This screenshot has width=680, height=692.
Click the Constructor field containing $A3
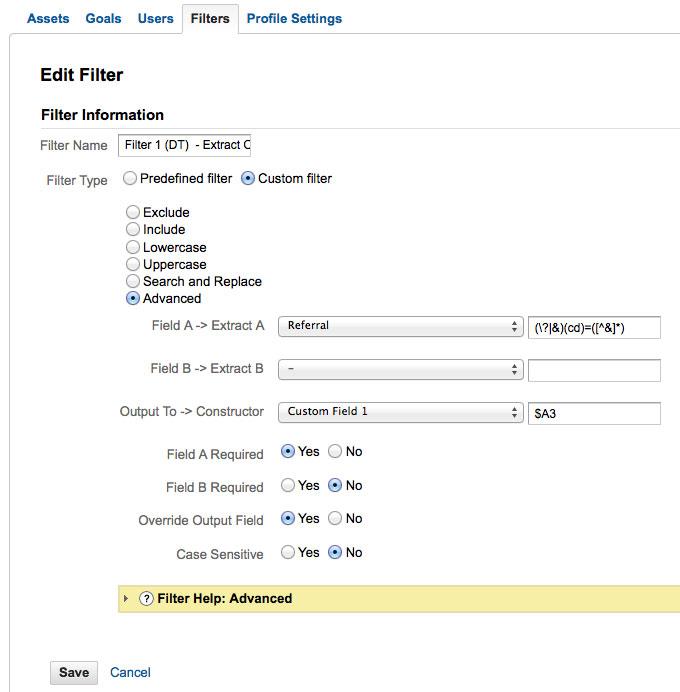pyautogui.click(x=594, y=413)
